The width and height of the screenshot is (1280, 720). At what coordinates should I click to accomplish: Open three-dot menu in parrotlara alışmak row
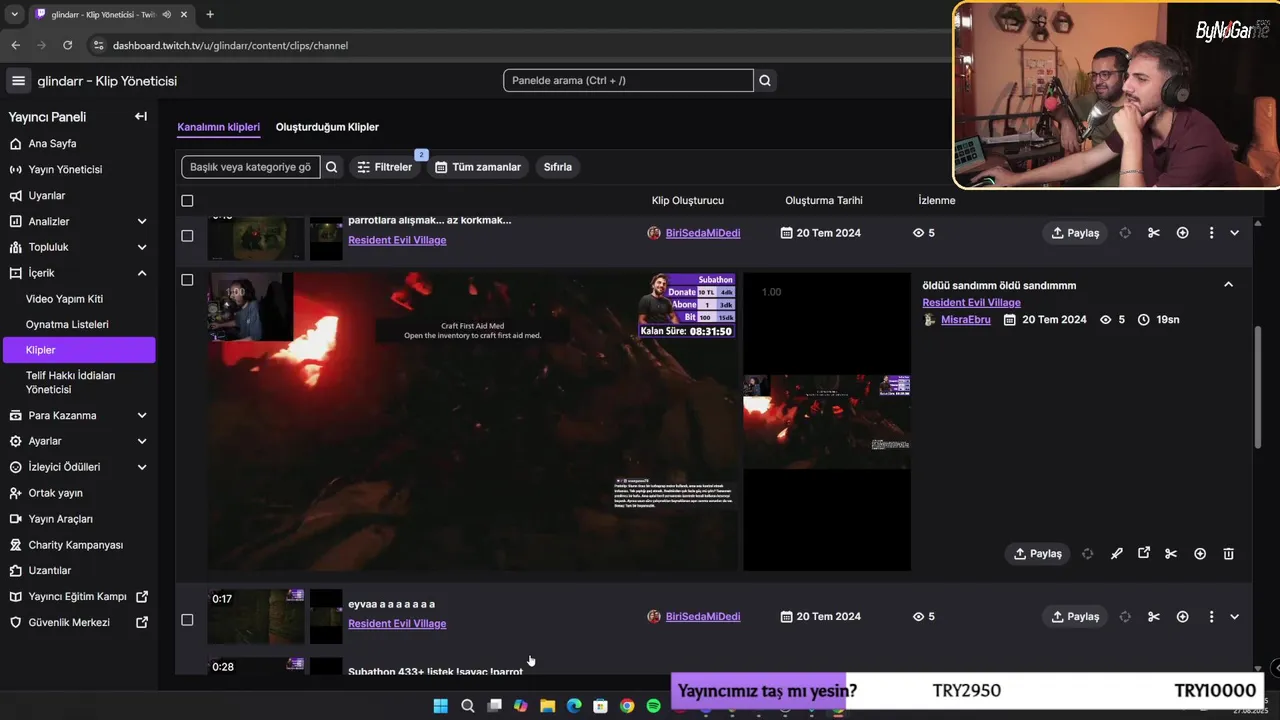pos(1211,233)
